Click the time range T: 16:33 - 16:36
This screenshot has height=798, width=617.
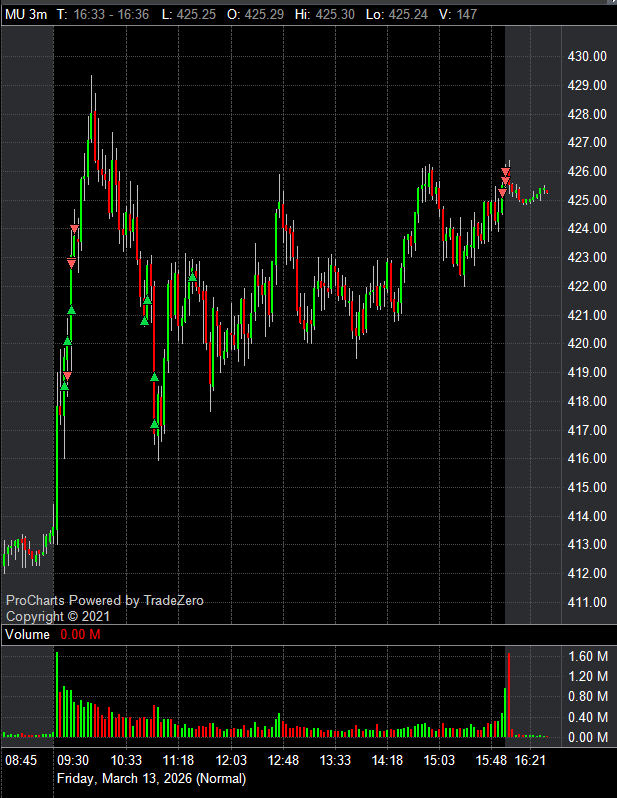(x=103, y=14)
